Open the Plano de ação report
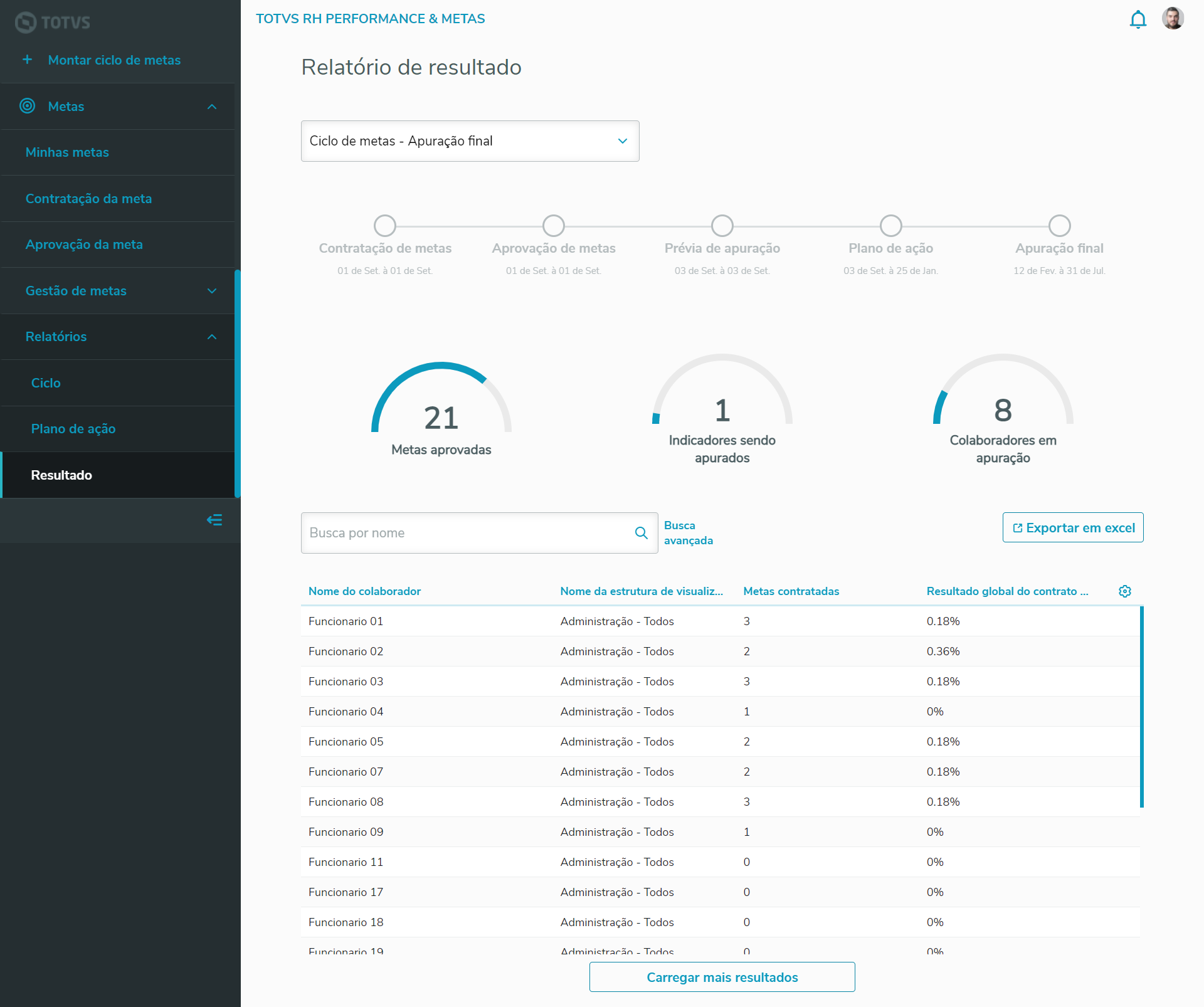This screenshot has width=1204, height=1007. tap(73, 429)
